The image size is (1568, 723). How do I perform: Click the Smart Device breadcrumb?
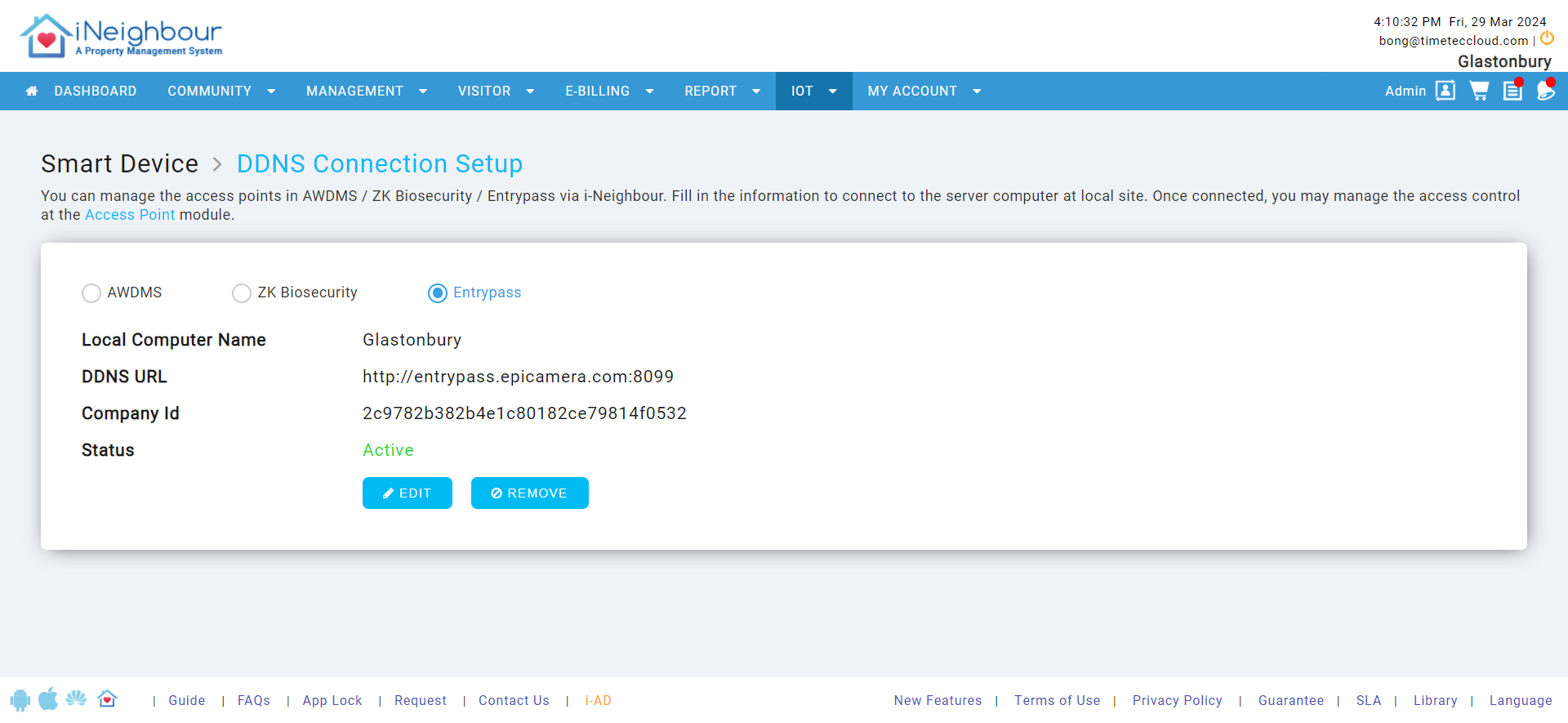click(120, 164)
